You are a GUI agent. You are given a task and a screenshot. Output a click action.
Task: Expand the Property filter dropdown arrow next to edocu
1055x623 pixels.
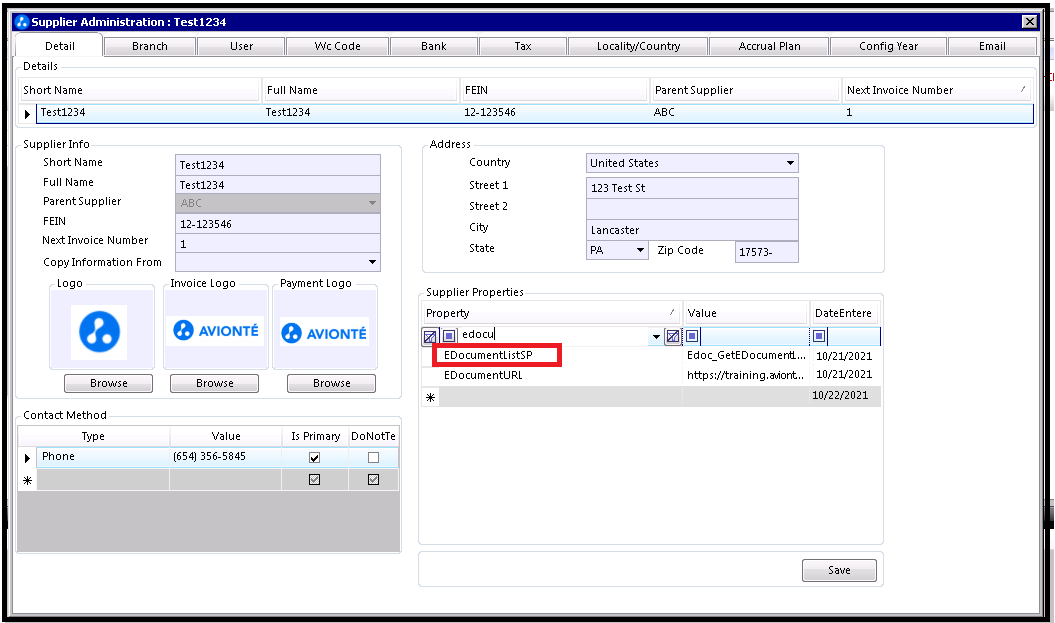pyautogui.click(x=656, y=336)
